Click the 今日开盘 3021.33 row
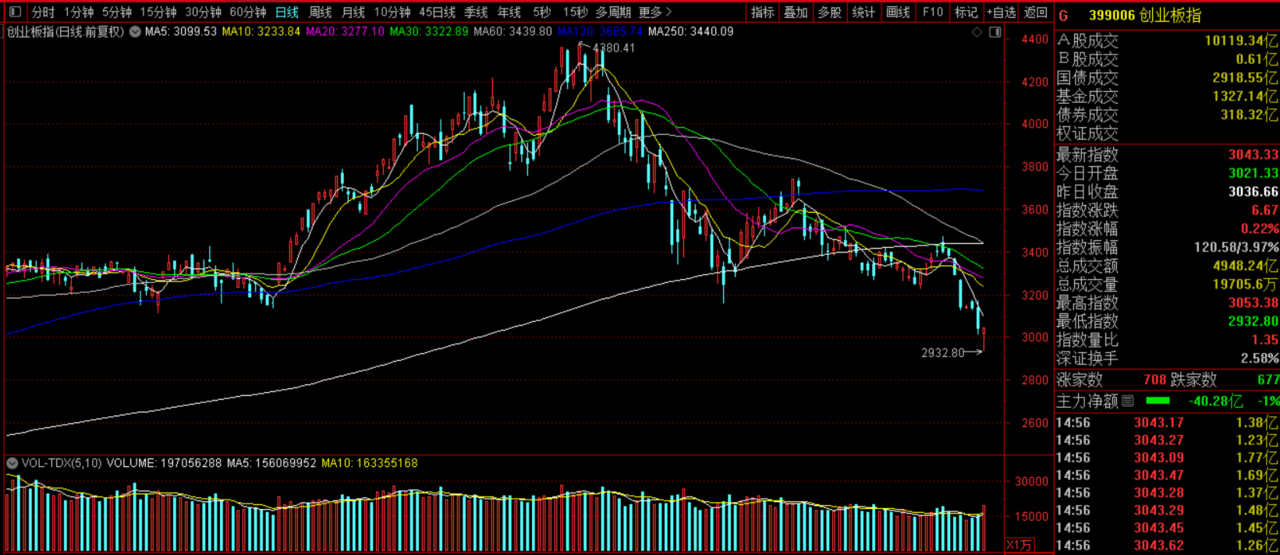Image resolution: width=1280 pixels, height=555 pixels. point(1167,173)
